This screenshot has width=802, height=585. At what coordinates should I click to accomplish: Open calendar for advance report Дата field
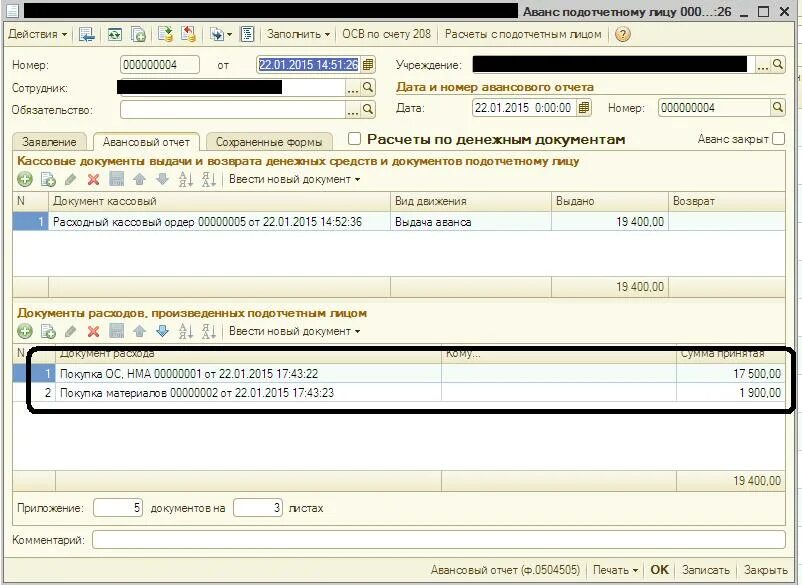584,108
